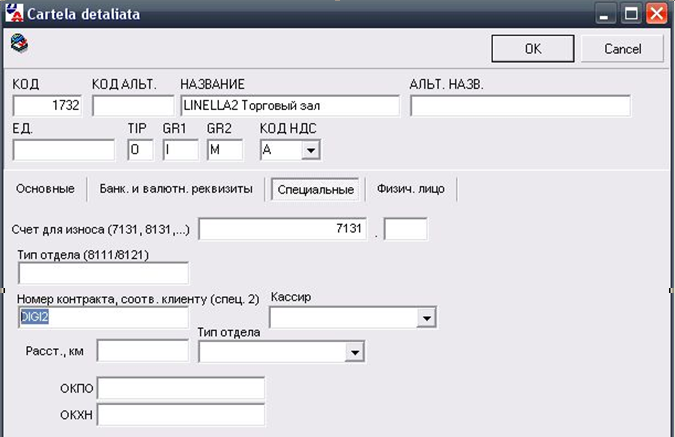Open the Тип отдела combo box
The width and height of the screenshot is (675, 437).
pos(355,352)
